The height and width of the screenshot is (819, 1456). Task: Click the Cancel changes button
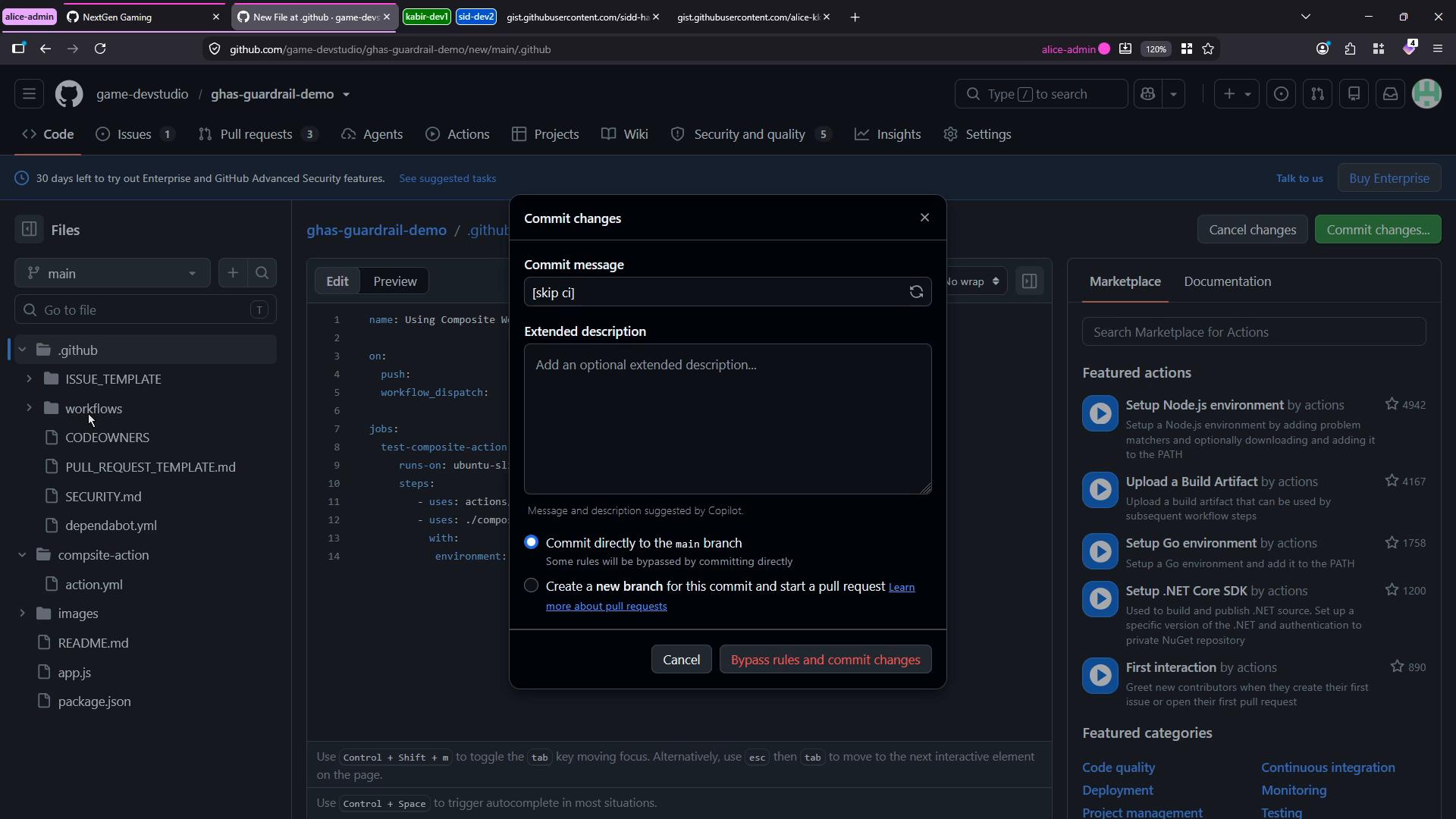tap(1252, 230)
